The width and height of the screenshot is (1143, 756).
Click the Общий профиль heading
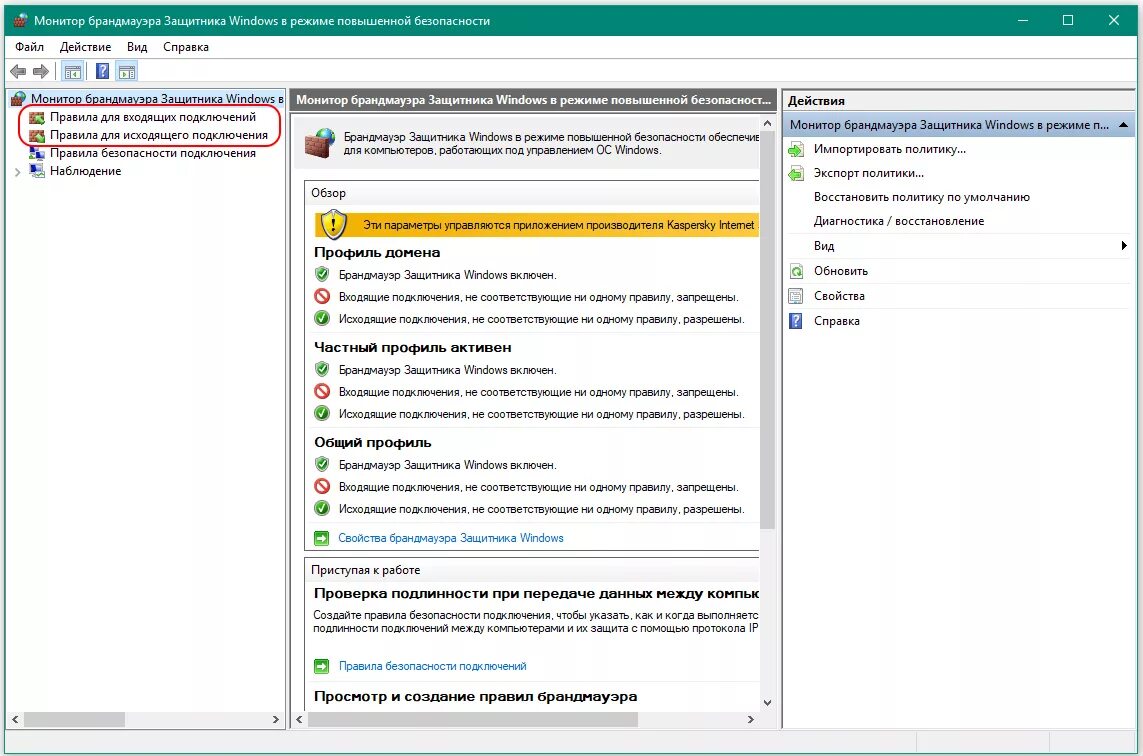[x=372, y=443]
